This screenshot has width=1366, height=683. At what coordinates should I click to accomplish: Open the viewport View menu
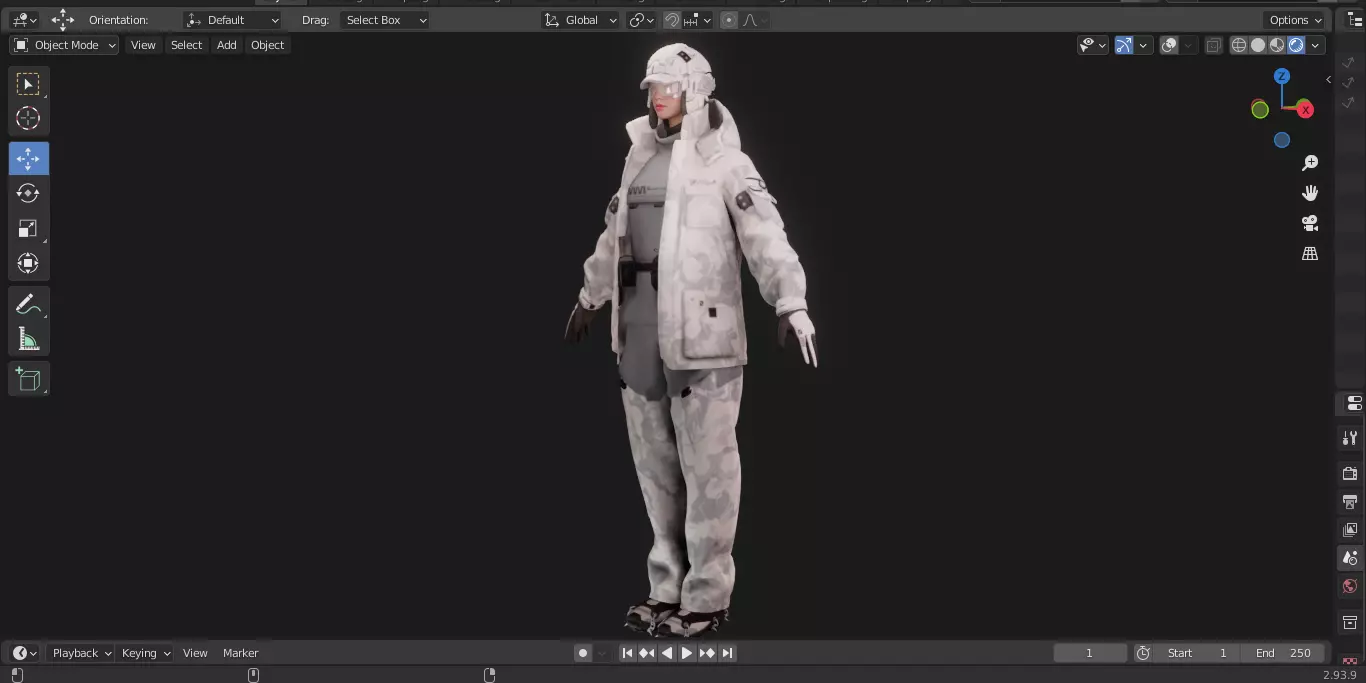[x=143, y=45]
